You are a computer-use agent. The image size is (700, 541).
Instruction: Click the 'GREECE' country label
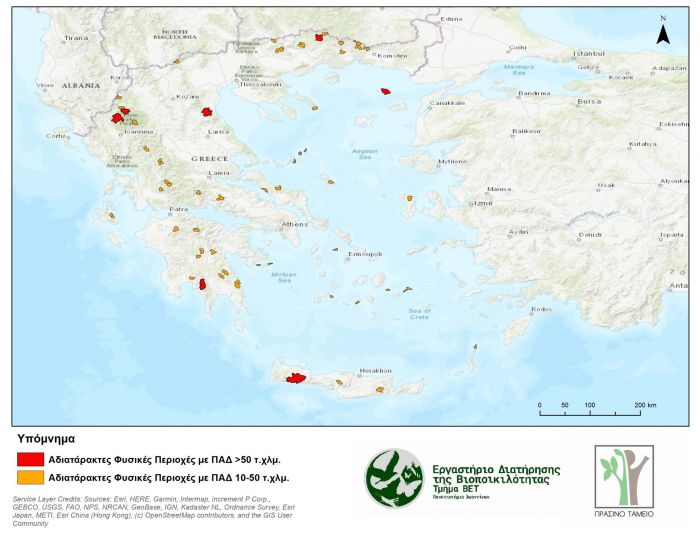pos(210,158)
